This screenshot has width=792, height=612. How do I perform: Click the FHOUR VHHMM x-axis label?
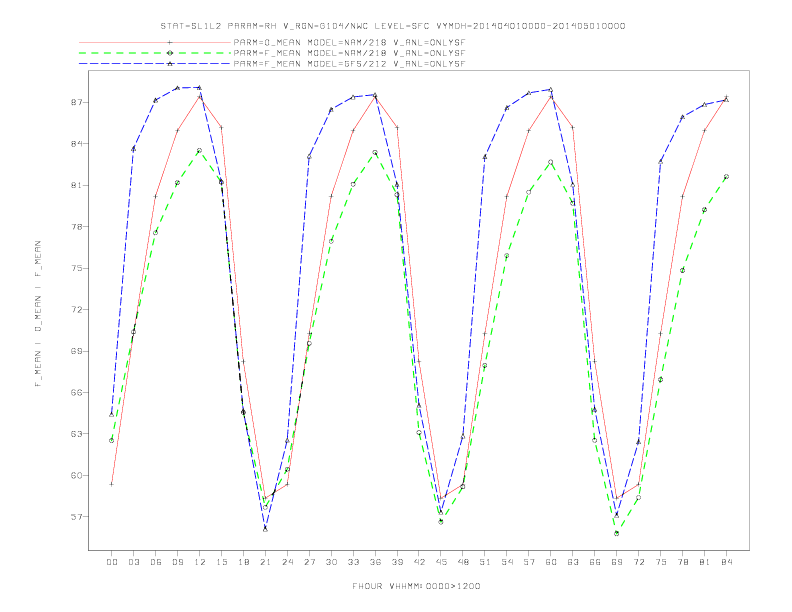coord(416,586)
